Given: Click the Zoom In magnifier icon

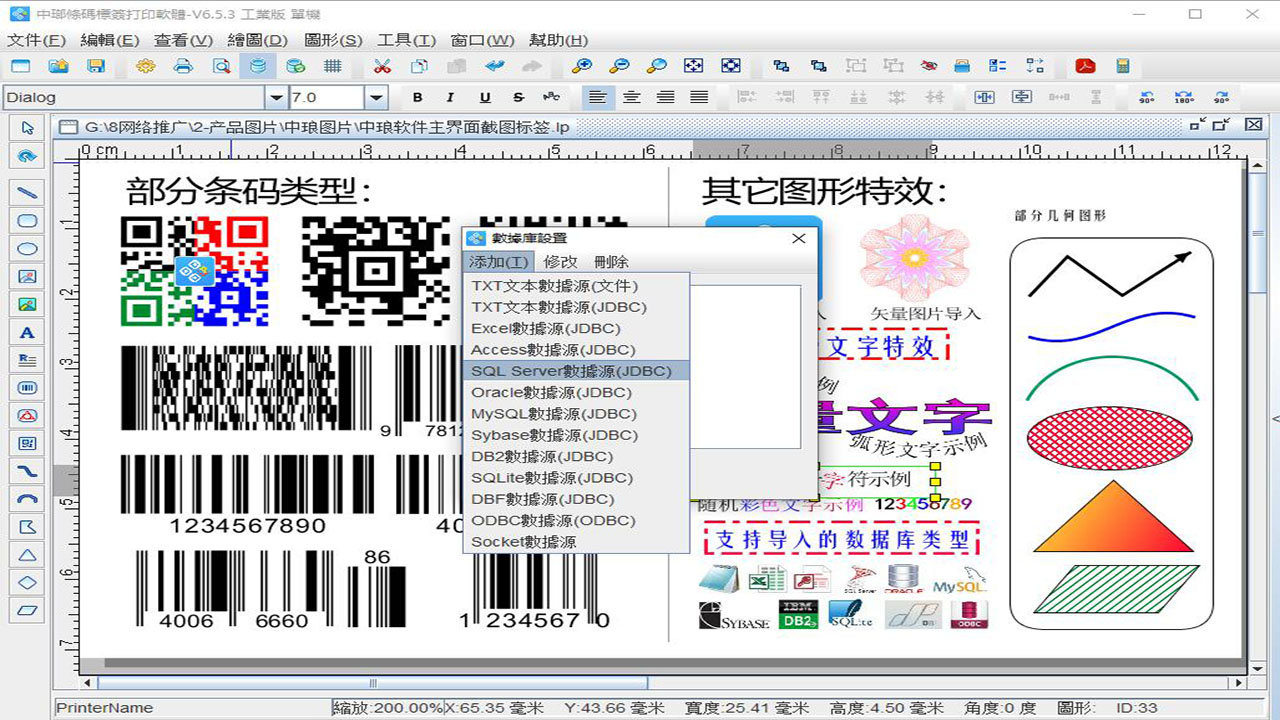Looking at the screenshot, I should click(582, 66).
